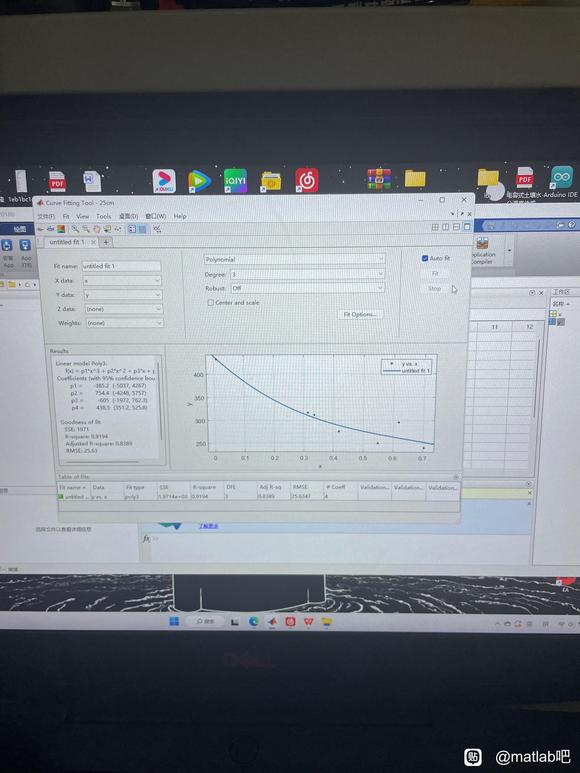Open the Youku desktop shortcut
The height and width of the screenshot is (773, 580).
tap(164, 181)
